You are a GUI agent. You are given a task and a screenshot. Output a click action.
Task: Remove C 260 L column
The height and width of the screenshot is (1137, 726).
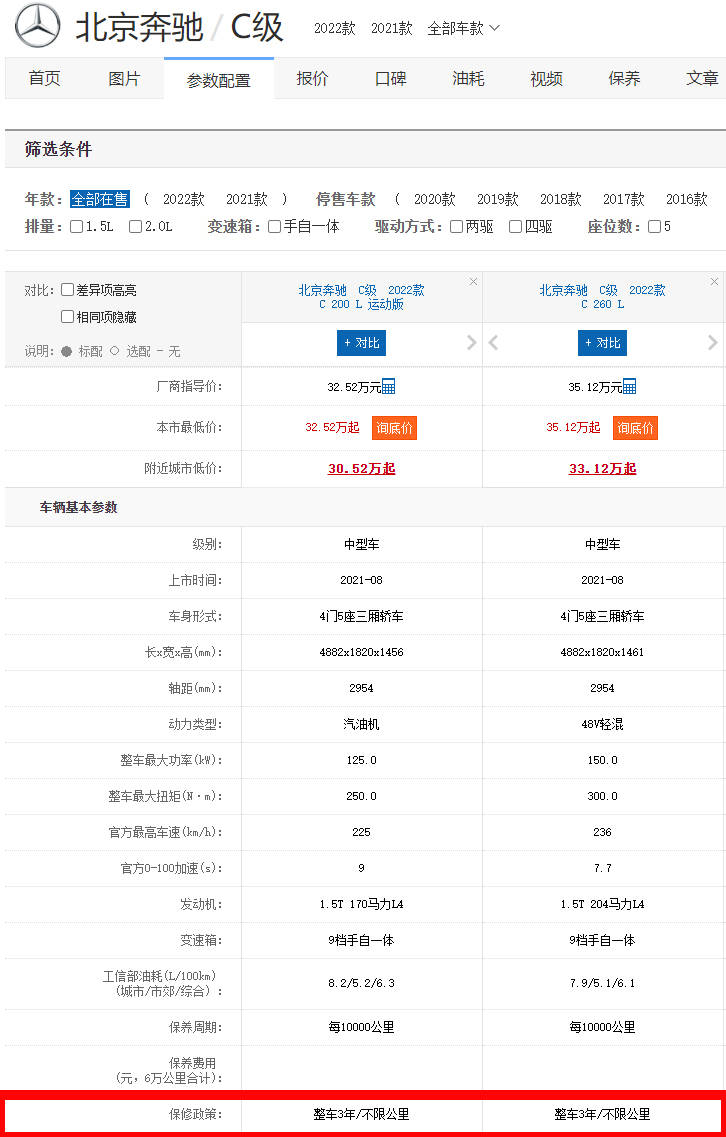(x=714, y=281)
